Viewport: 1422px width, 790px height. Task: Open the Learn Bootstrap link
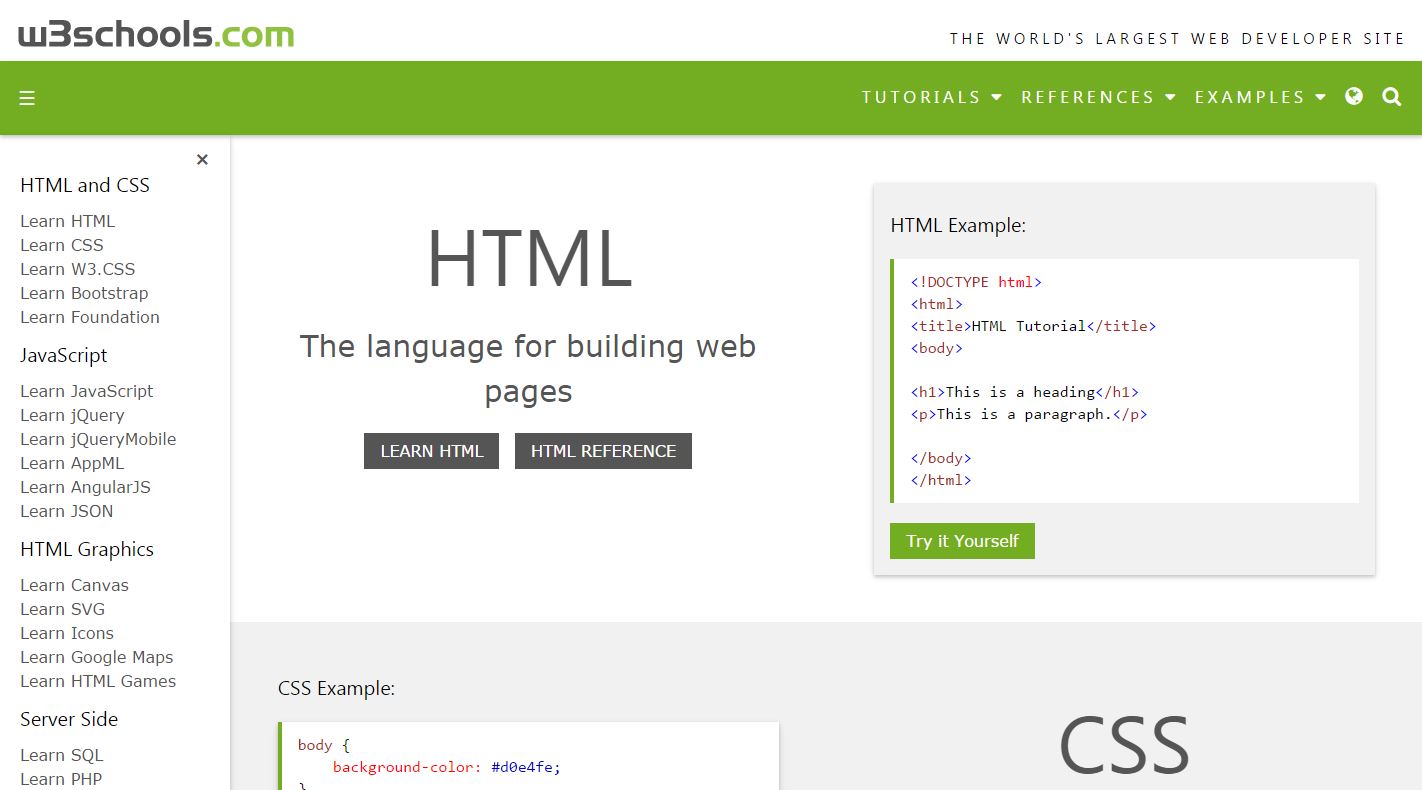(84, 293)
